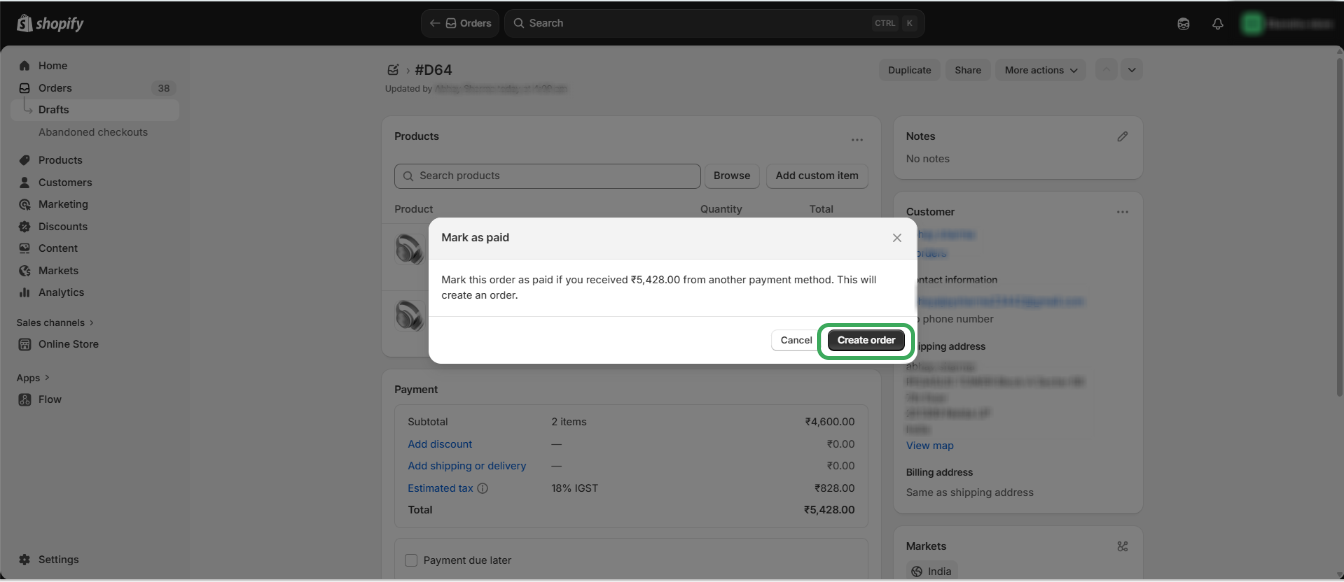Click the Create order button

click(866, 340)
